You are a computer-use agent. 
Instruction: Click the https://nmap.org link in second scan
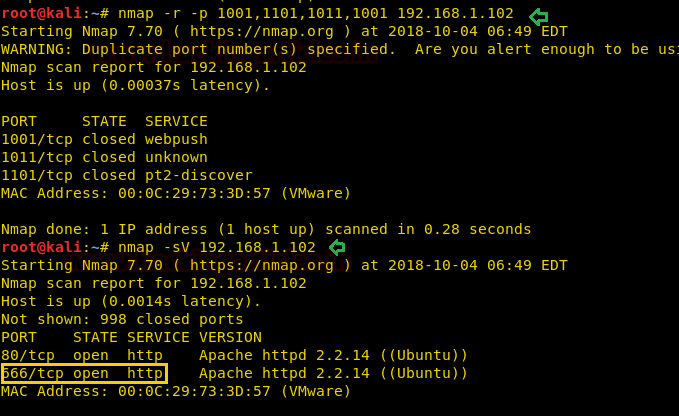tap(262, 265)
